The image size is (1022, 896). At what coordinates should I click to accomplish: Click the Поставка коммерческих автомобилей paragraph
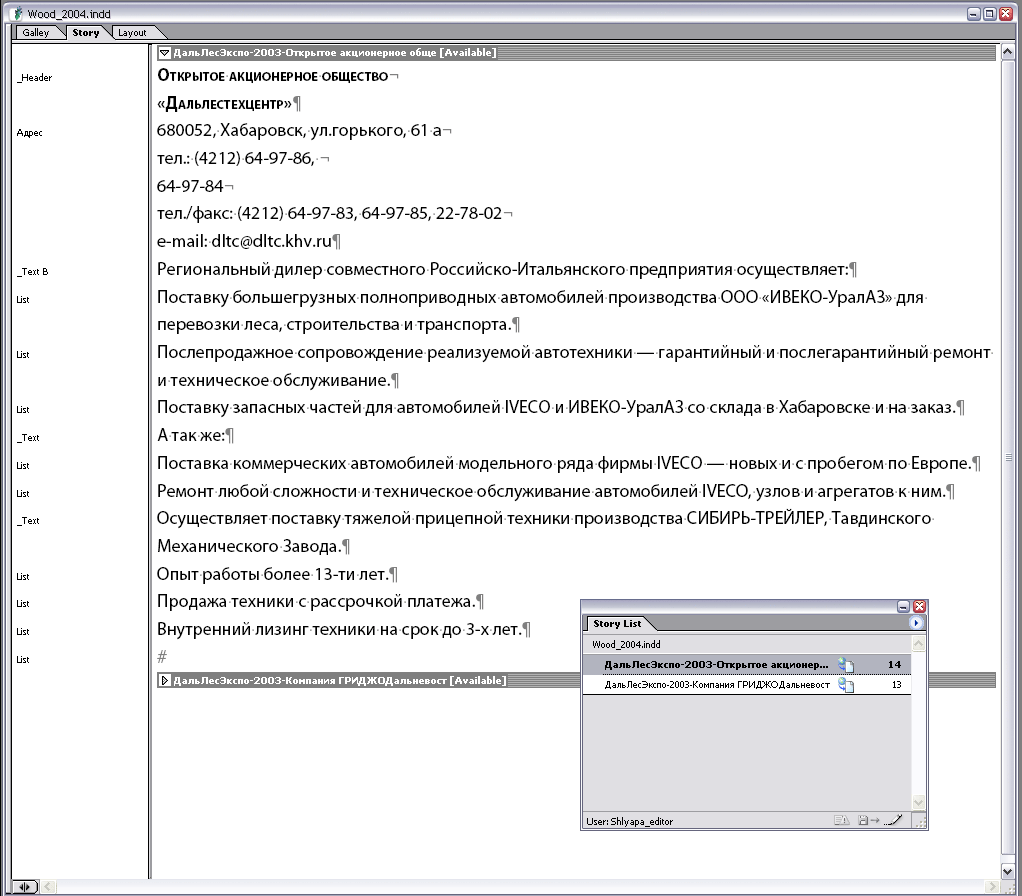[564, 463]
